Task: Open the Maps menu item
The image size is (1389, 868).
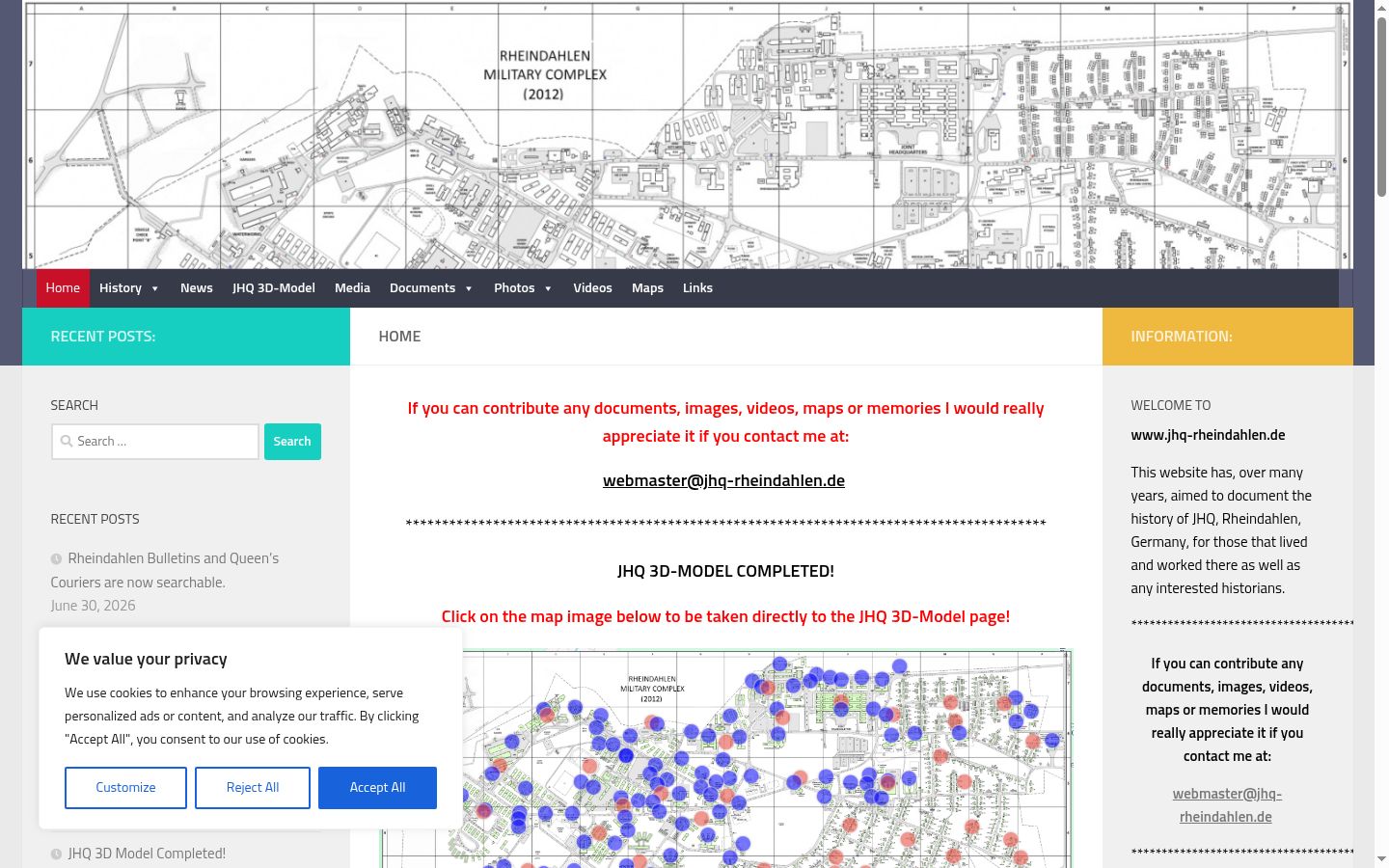Action: pyautogui.click(x=647, y=288)
